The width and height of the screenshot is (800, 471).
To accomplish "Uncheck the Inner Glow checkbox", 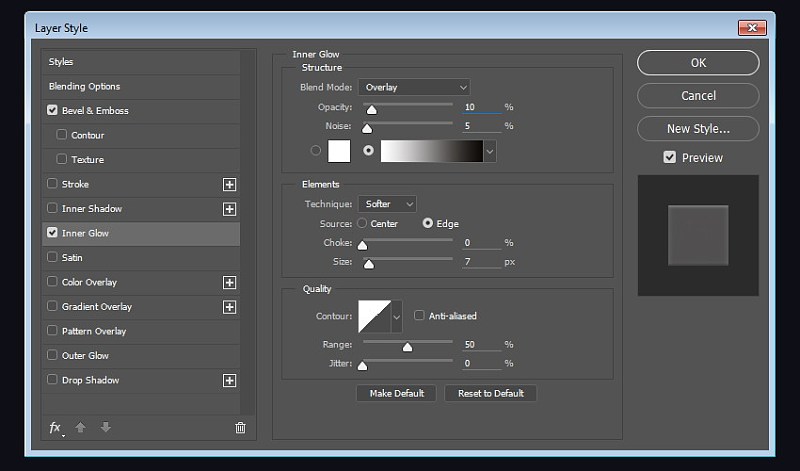I will [52, 232].
